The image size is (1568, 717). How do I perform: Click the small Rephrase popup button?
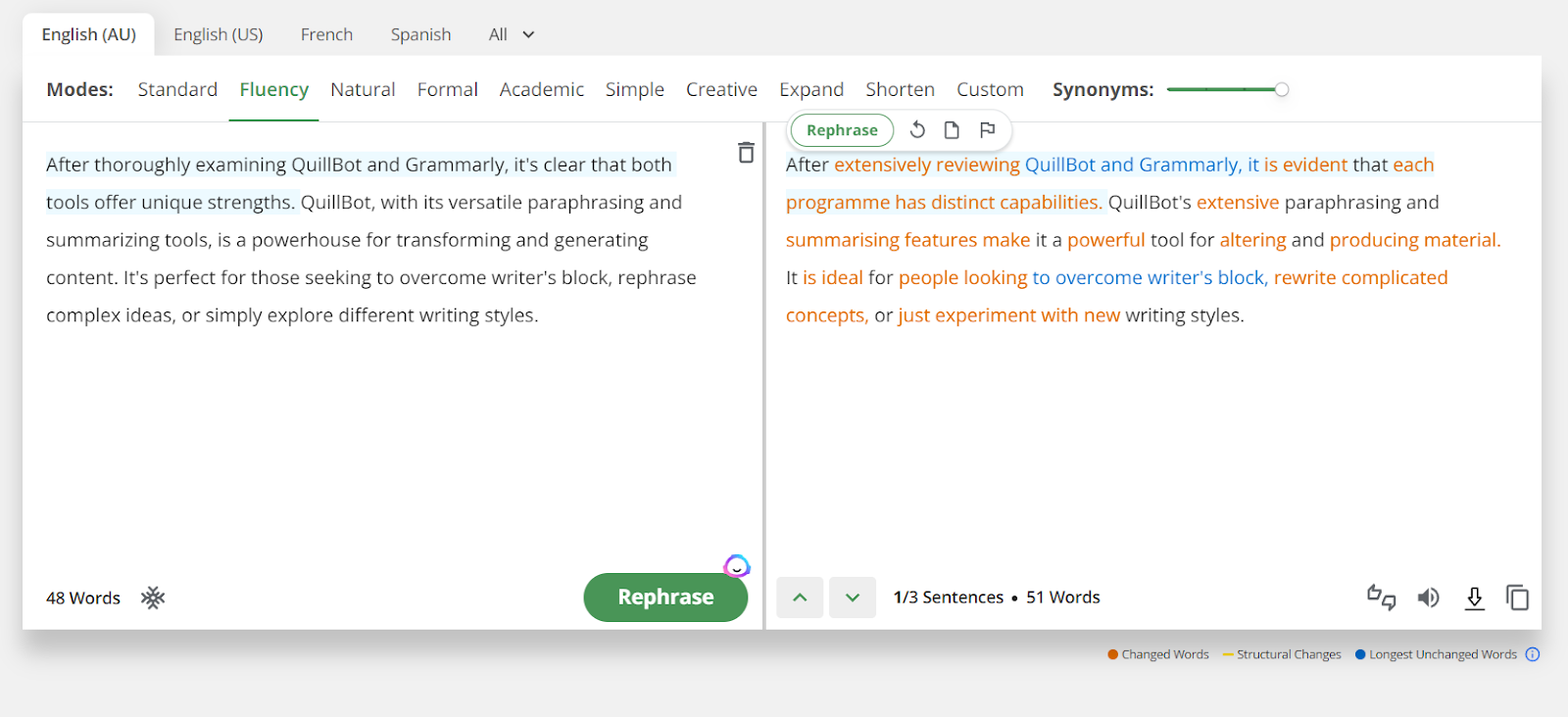tap(842, 130)
